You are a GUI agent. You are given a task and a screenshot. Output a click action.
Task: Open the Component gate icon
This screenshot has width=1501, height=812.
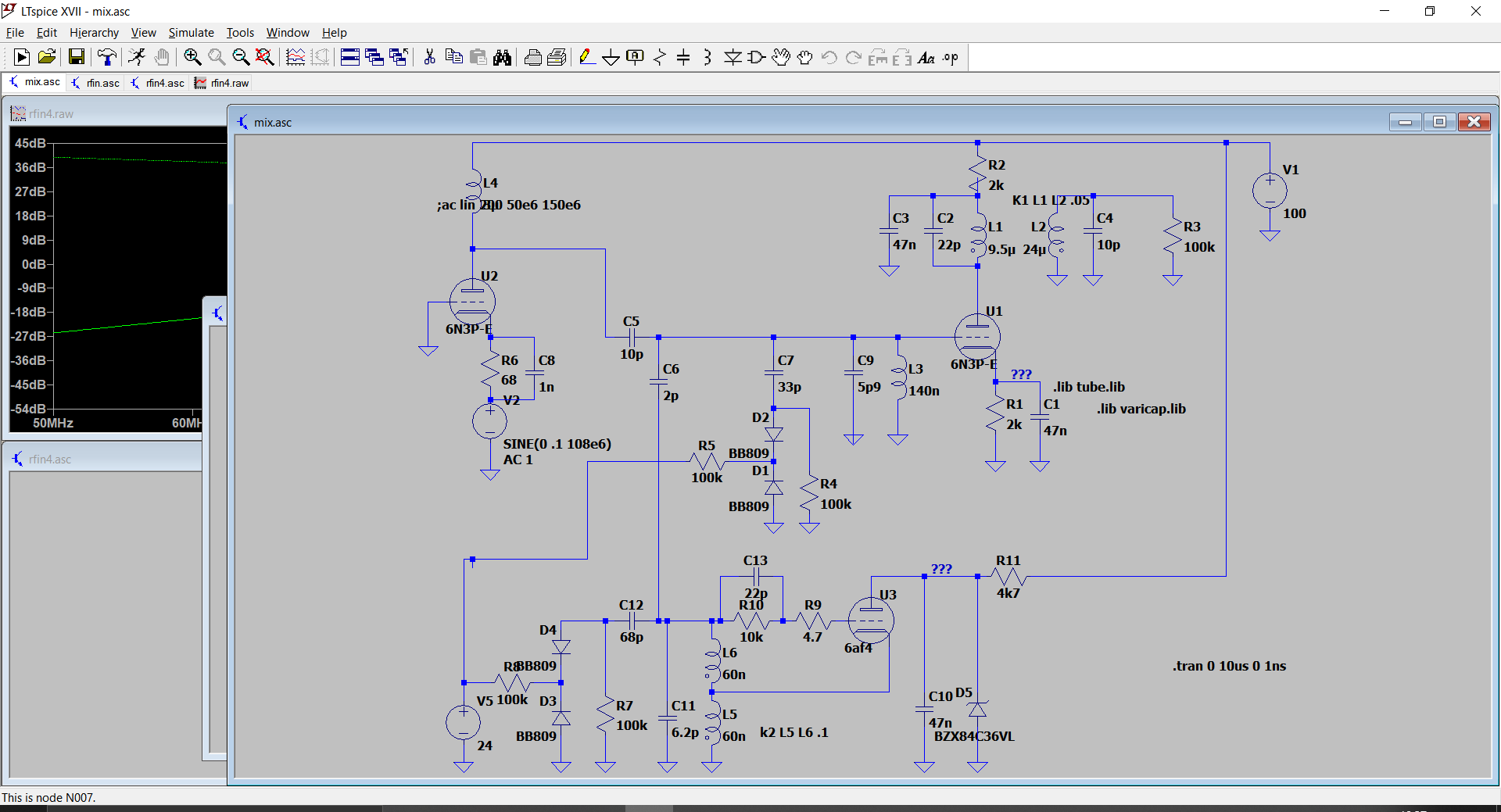tap(757, 57)
